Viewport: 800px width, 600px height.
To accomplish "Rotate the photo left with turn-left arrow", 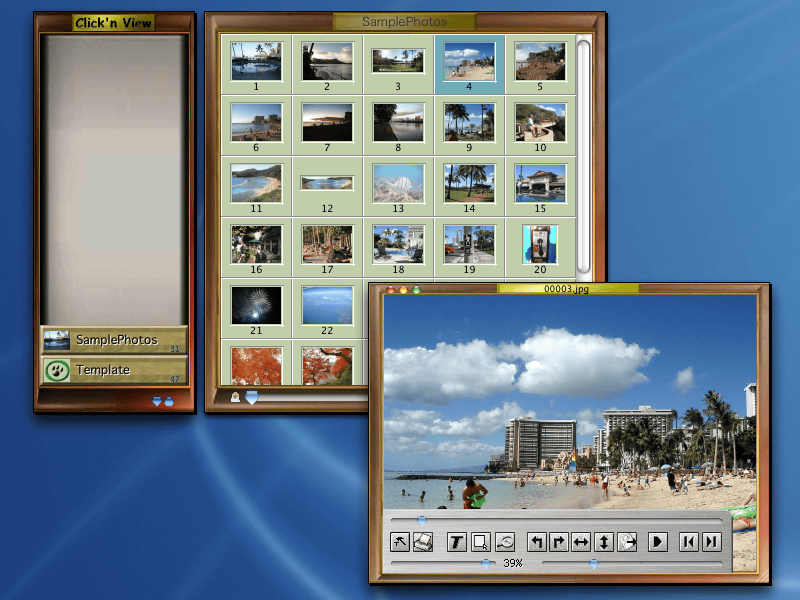I will 536,542.
